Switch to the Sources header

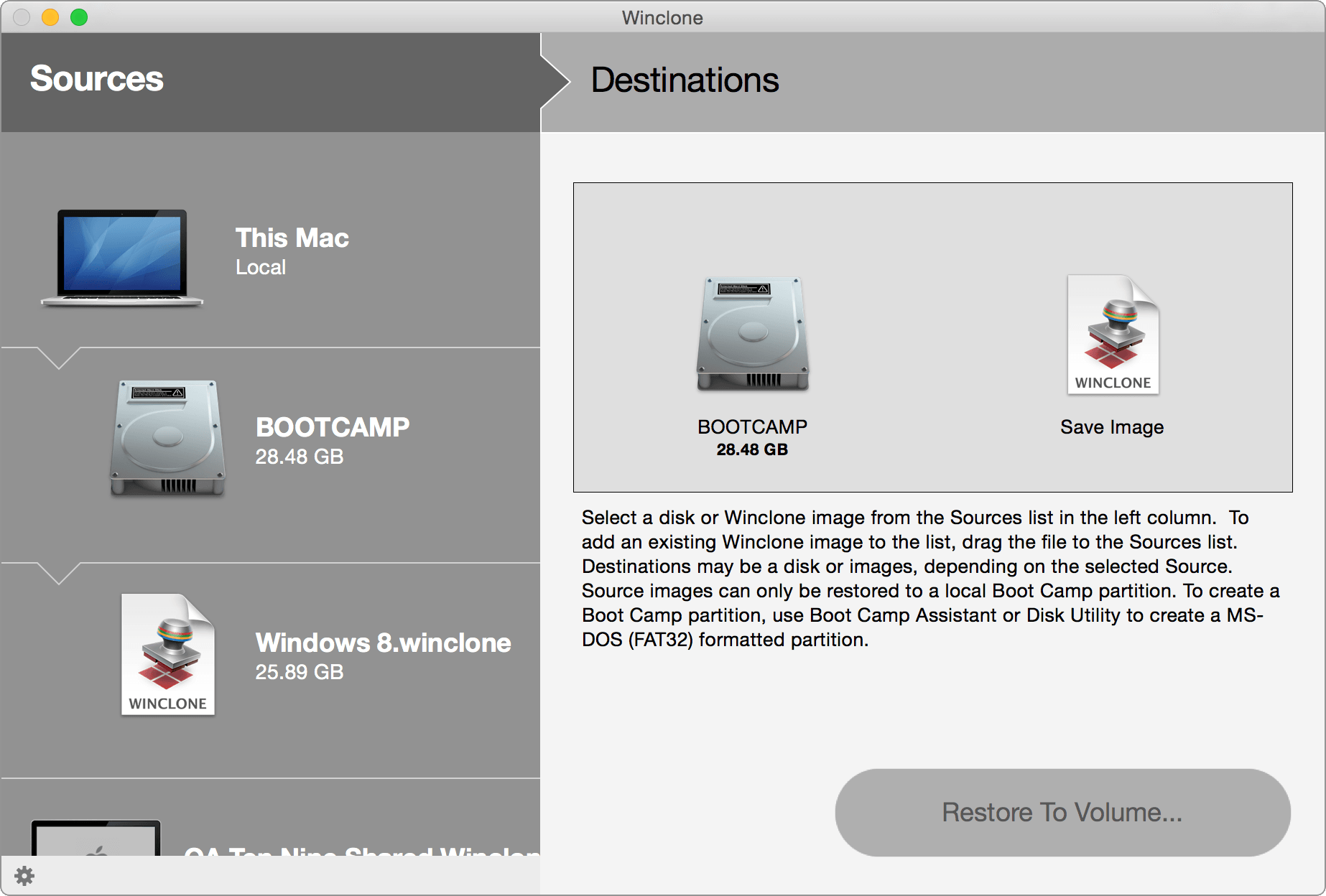pyautogui.click(x=97, y=79)
